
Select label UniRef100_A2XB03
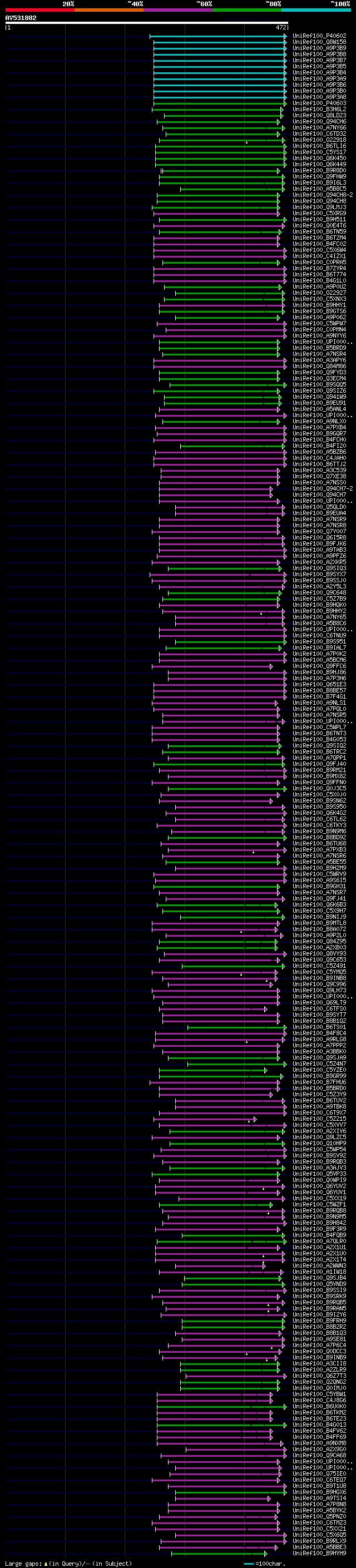[x=319, y=948]
